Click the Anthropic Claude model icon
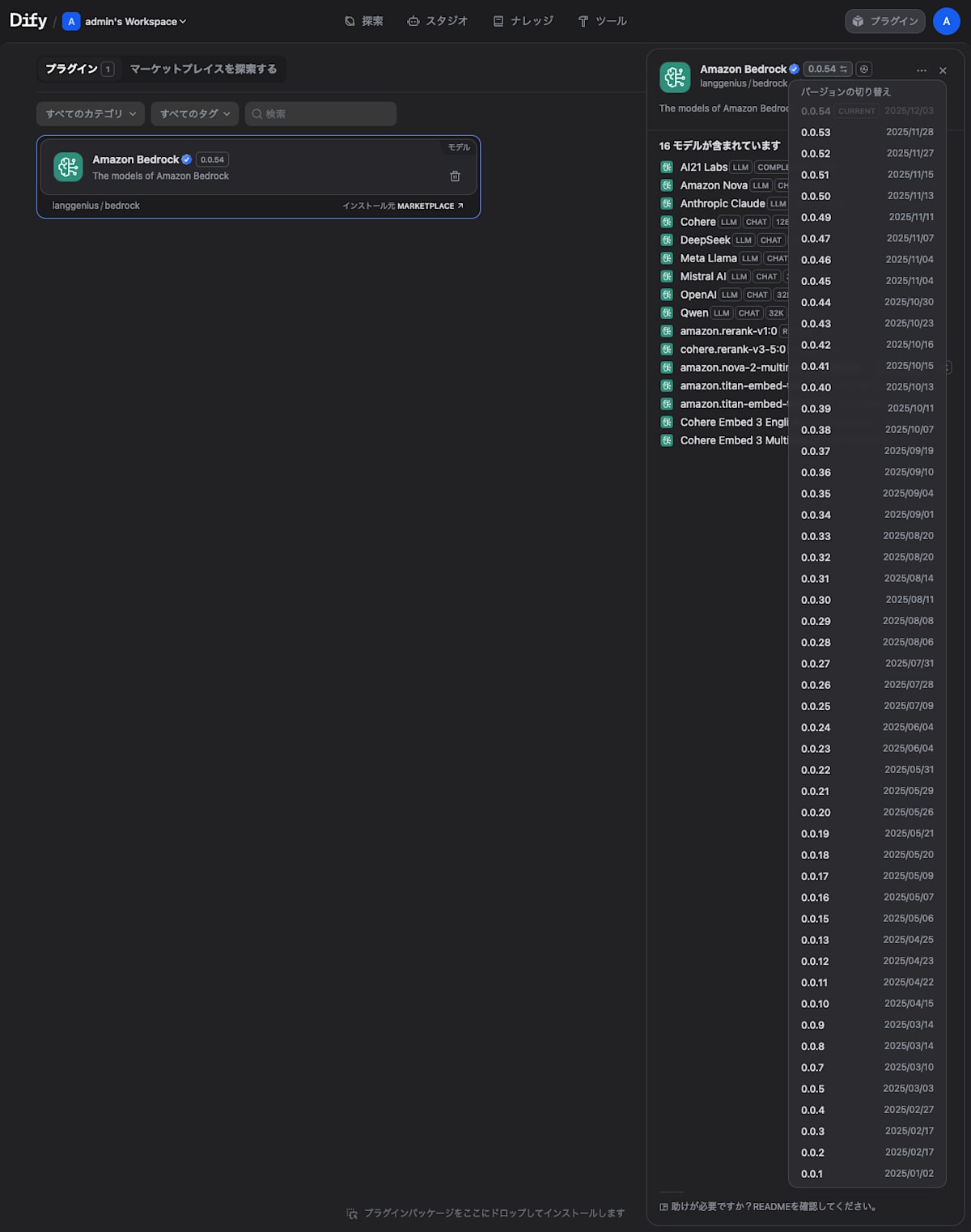Viewport: 971px width, 1232px height. click(x=667, y=203)
